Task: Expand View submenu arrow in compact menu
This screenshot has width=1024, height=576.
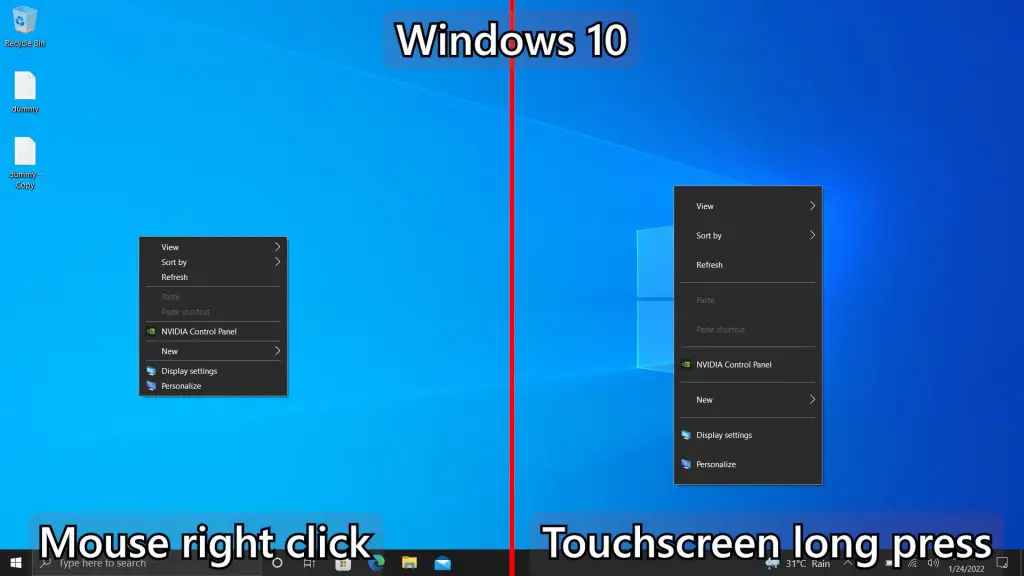Action: pos(278,247)
